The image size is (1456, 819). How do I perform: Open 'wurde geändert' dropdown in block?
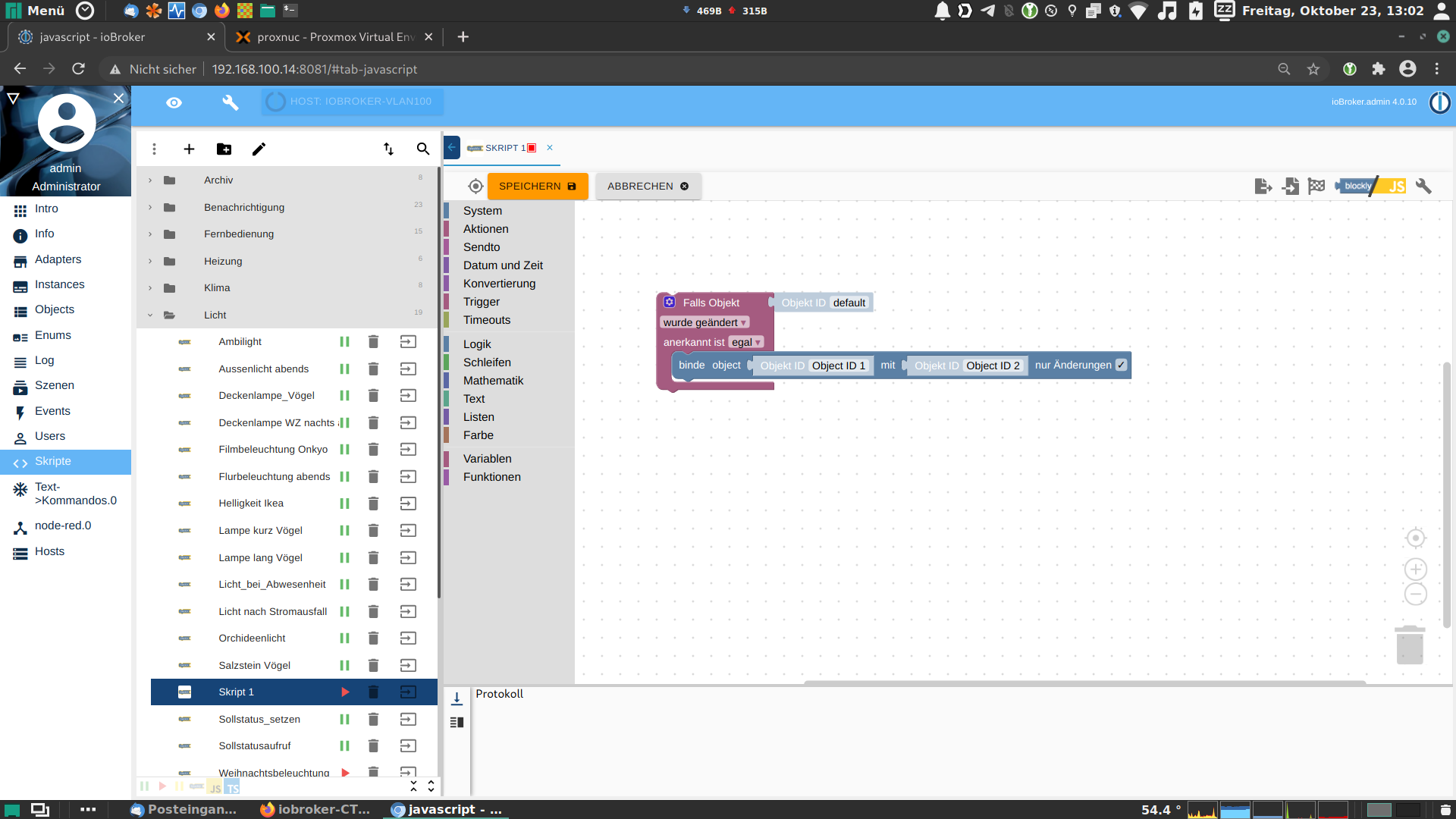coord(704,323)
